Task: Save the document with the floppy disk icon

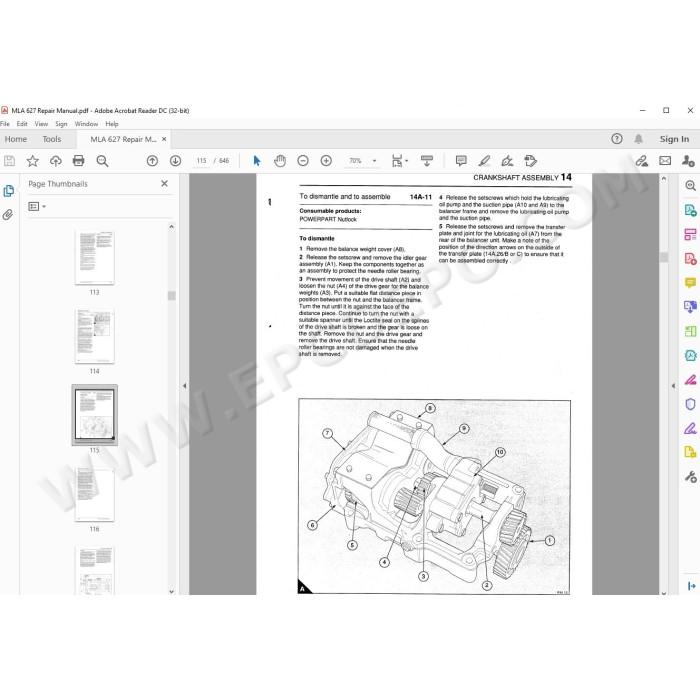Action: coord(9,161)
